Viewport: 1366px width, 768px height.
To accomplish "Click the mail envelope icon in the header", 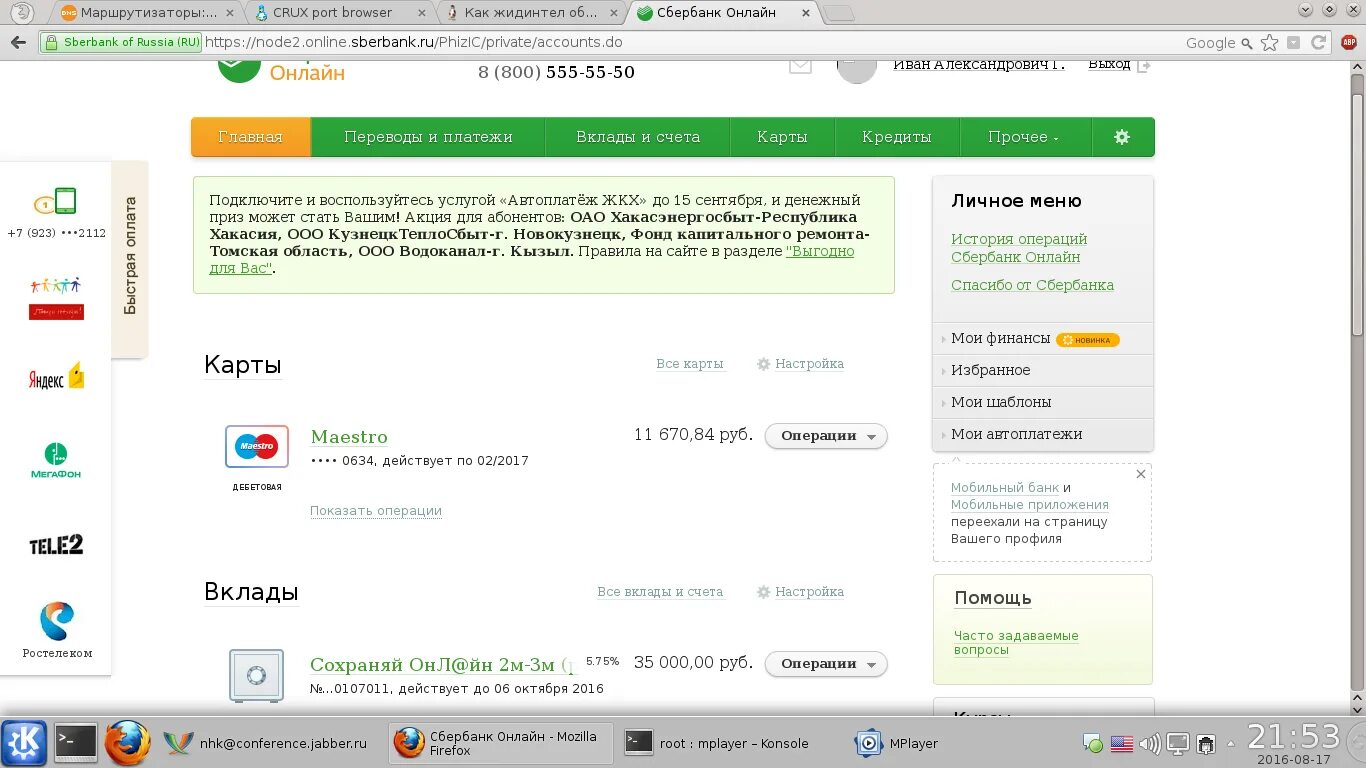I will 800,66.
